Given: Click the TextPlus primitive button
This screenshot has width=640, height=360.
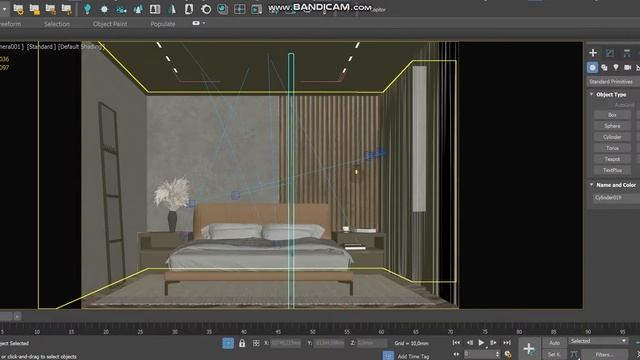Looking at the screenshot, I should [612, 170].
